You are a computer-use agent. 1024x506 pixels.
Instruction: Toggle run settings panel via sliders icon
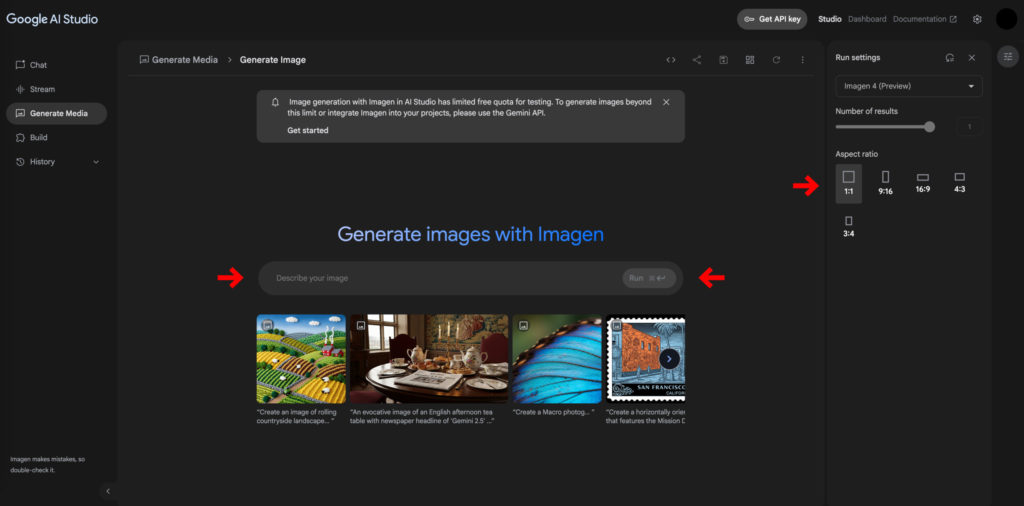(x=1008, y=56)
